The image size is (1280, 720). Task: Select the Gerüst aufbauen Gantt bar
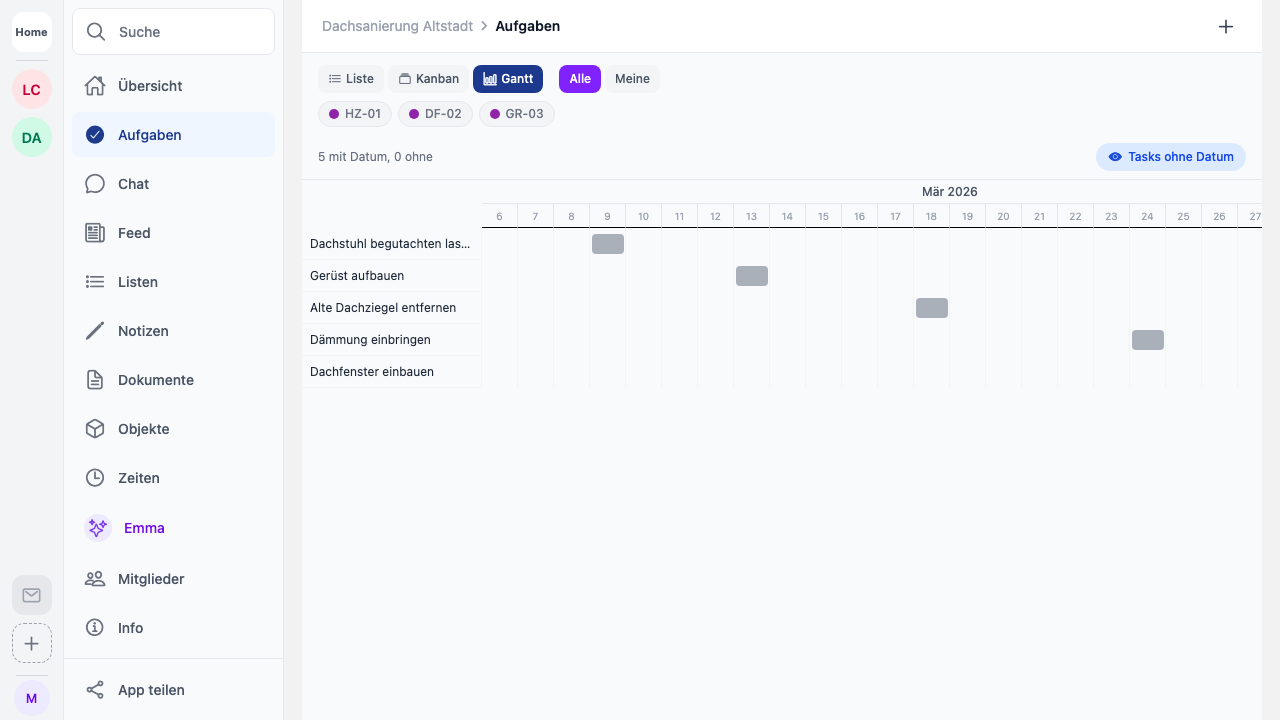(752, 276)
